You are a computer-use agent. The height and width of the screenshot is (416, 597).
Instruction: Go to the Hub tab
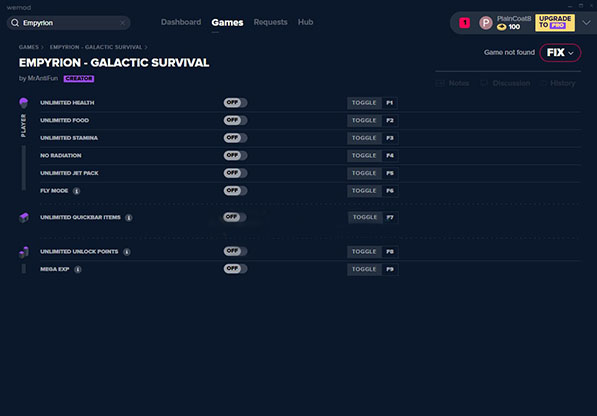point(305,22)
